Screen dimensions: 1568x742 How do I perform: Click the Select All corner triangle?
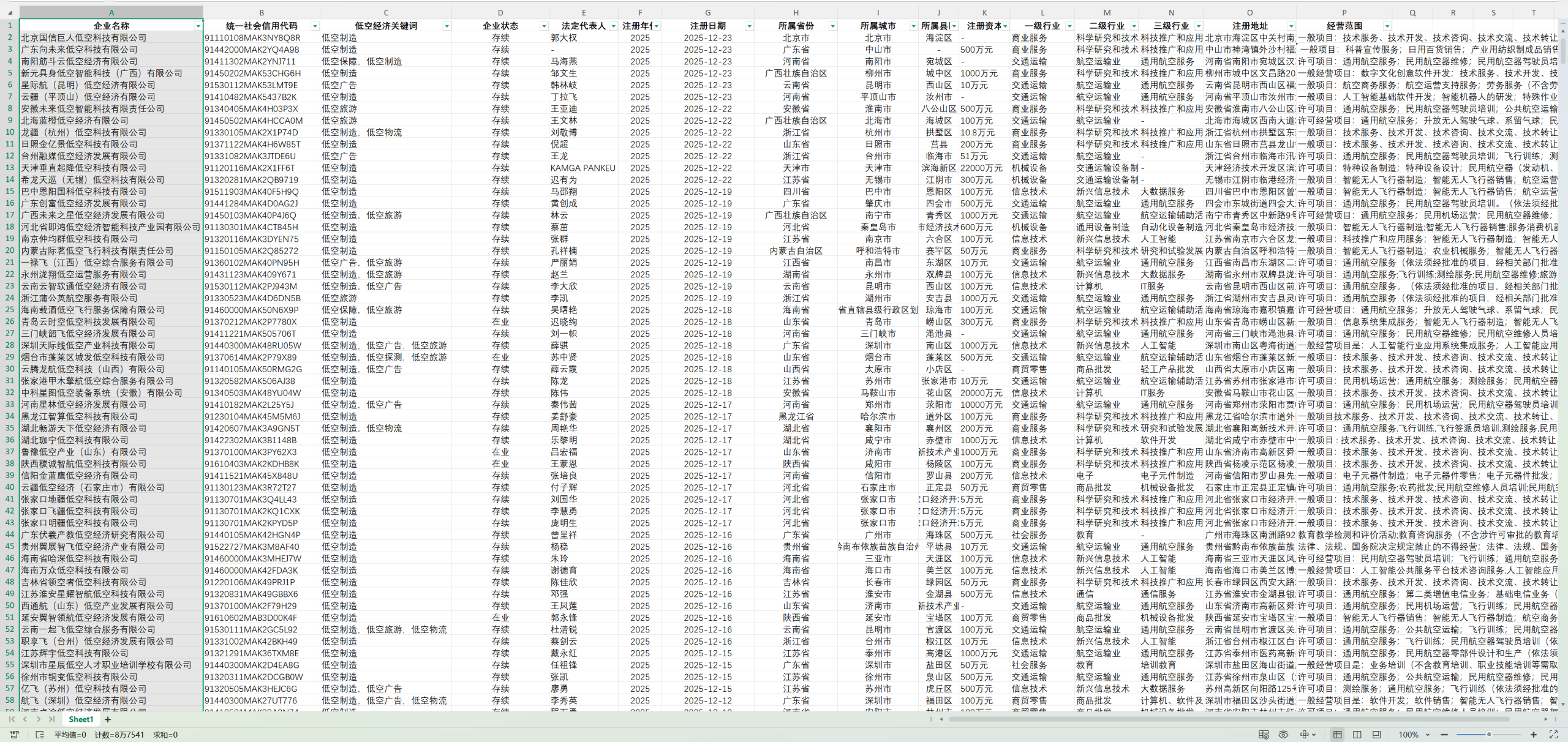coord(10,12)
